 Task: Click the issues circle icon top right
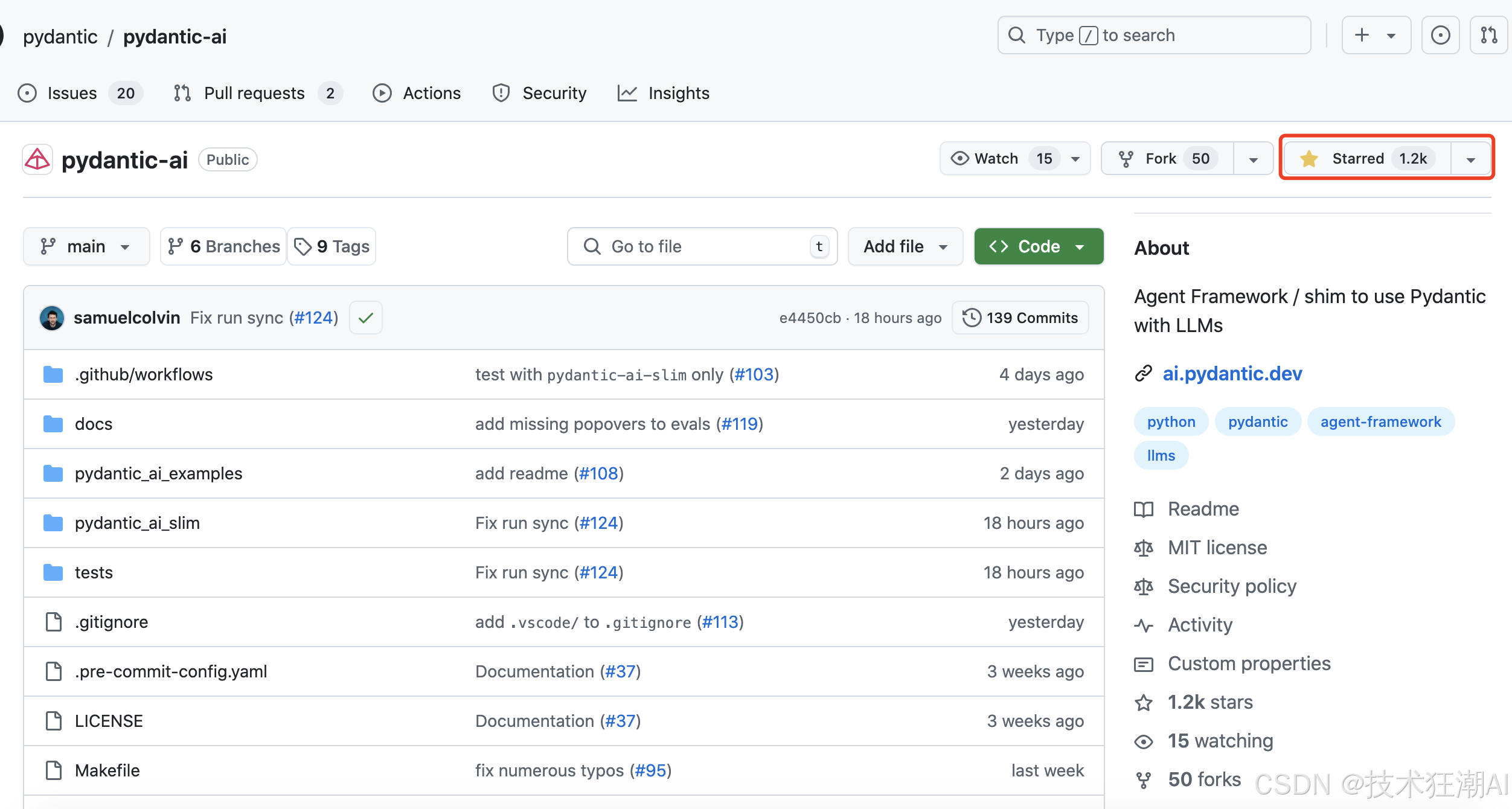click(1440, 36)
